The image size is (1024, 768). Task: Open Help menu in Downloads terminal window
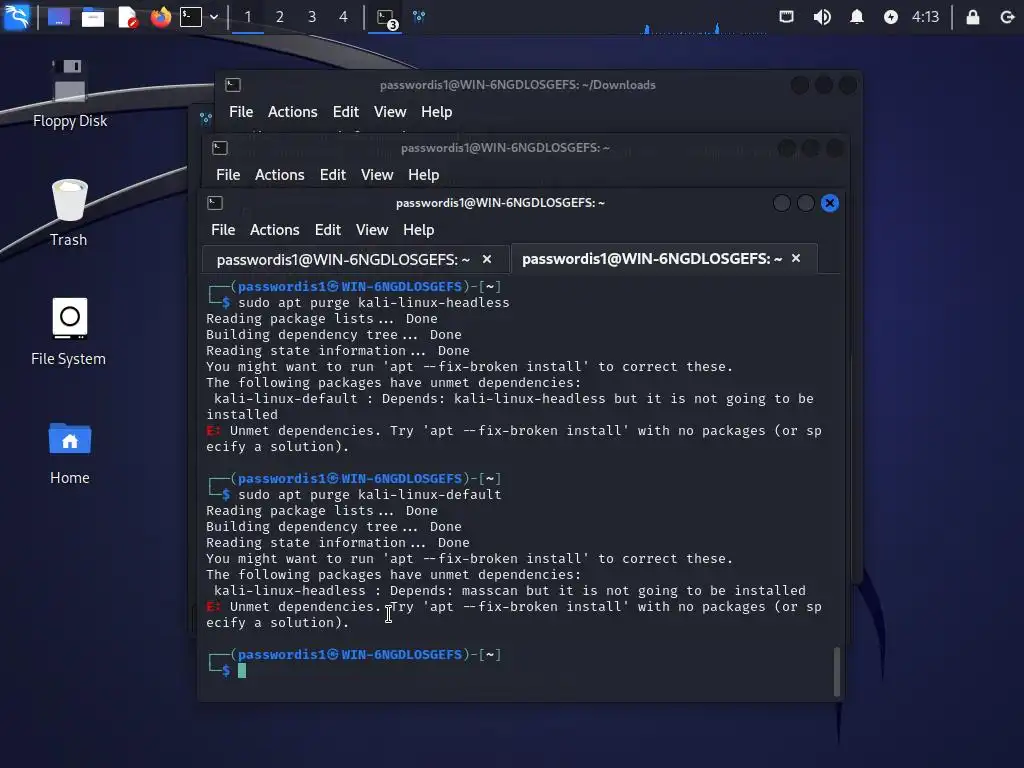pyautogui.click(x=437, y=112)
